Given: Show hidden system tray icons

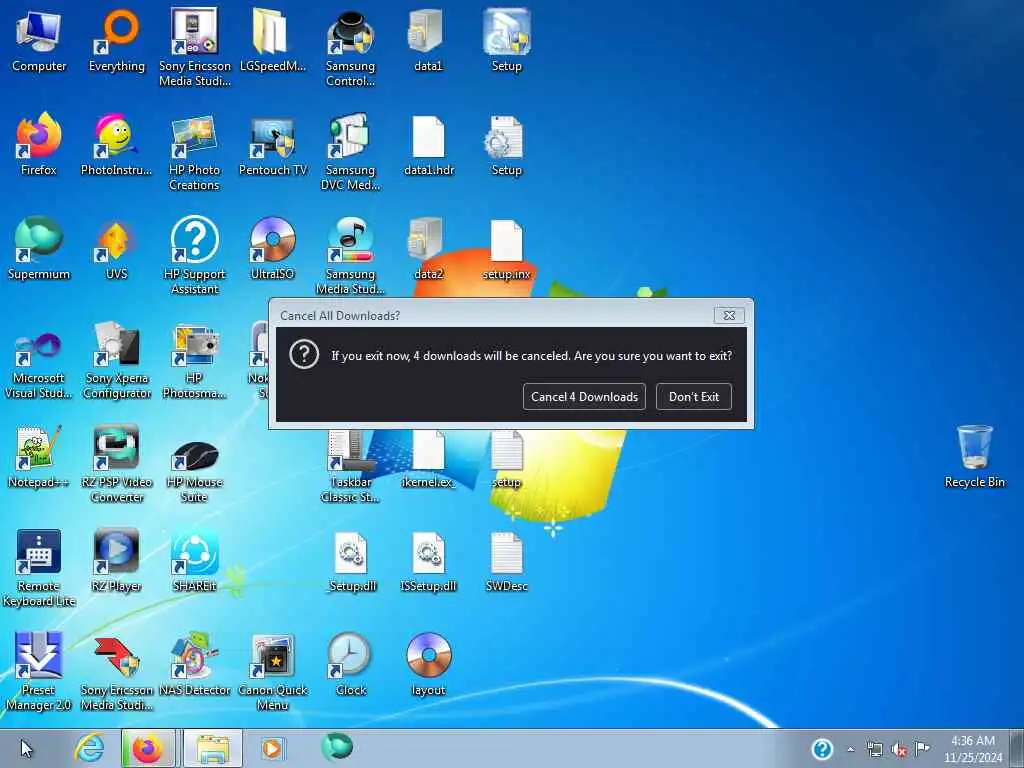Looking at the screenshot, I should tap(850, 749).
